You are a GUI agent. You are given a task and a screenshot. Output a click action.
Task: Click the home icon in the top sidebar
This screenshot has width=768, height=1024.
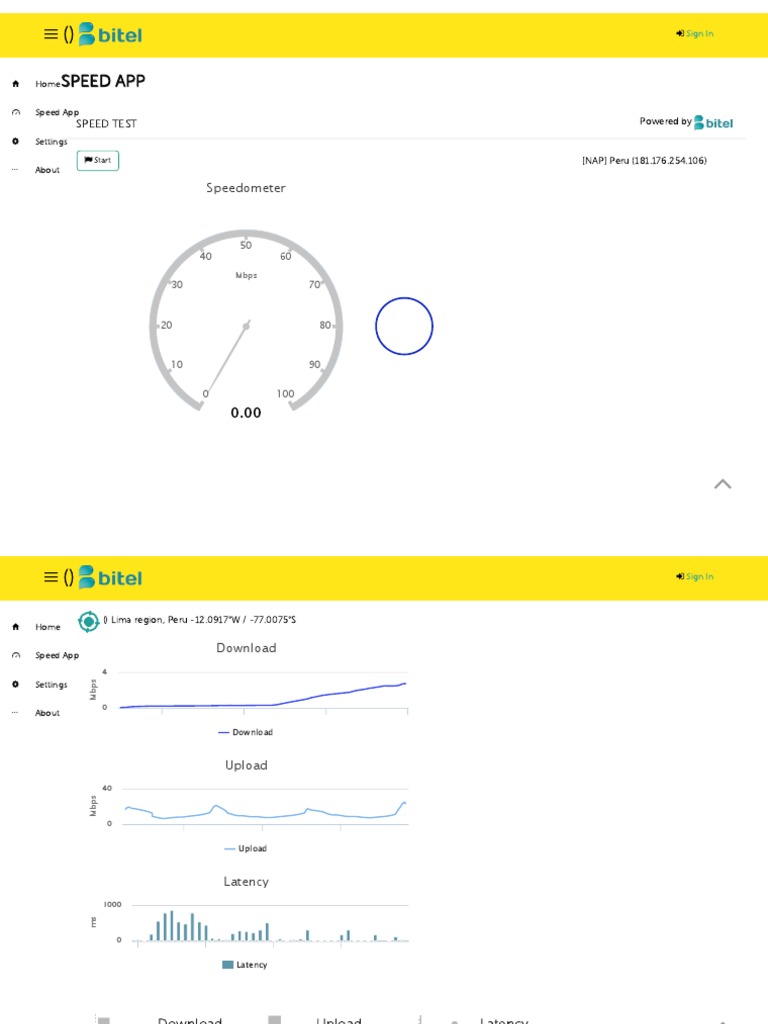(16, 84)
